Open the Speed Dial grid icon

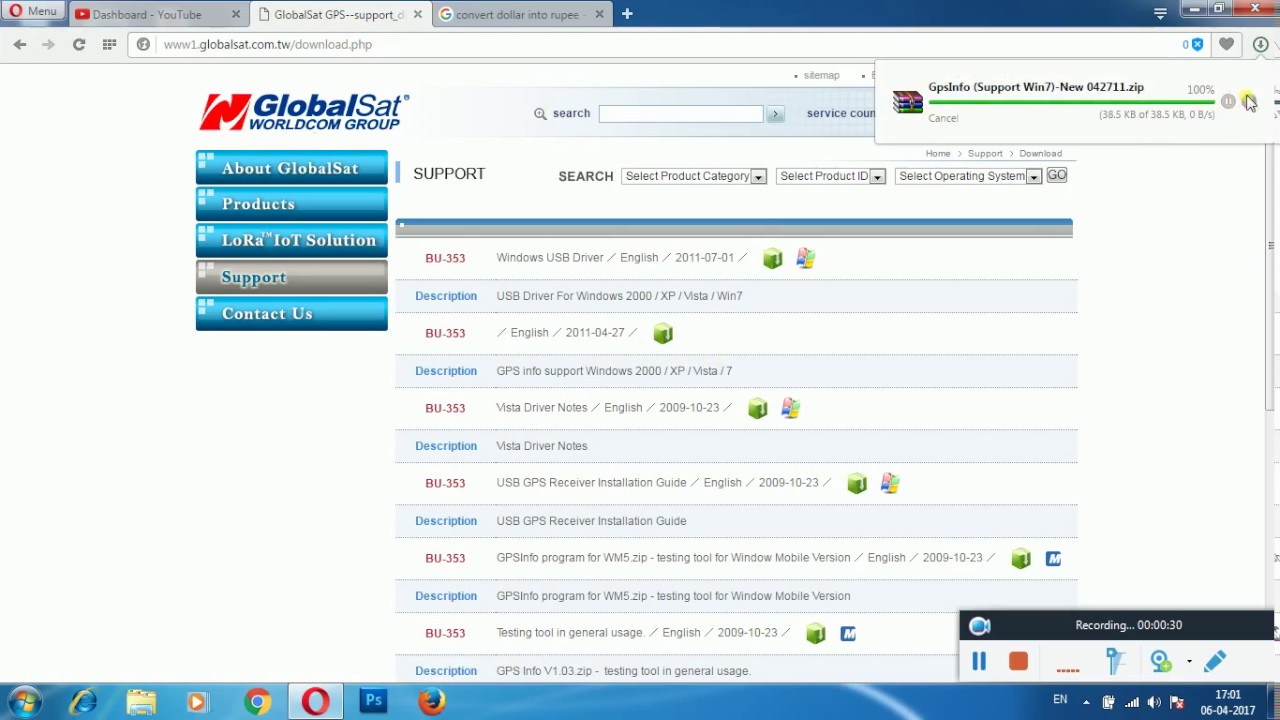[x=109, y=44]
